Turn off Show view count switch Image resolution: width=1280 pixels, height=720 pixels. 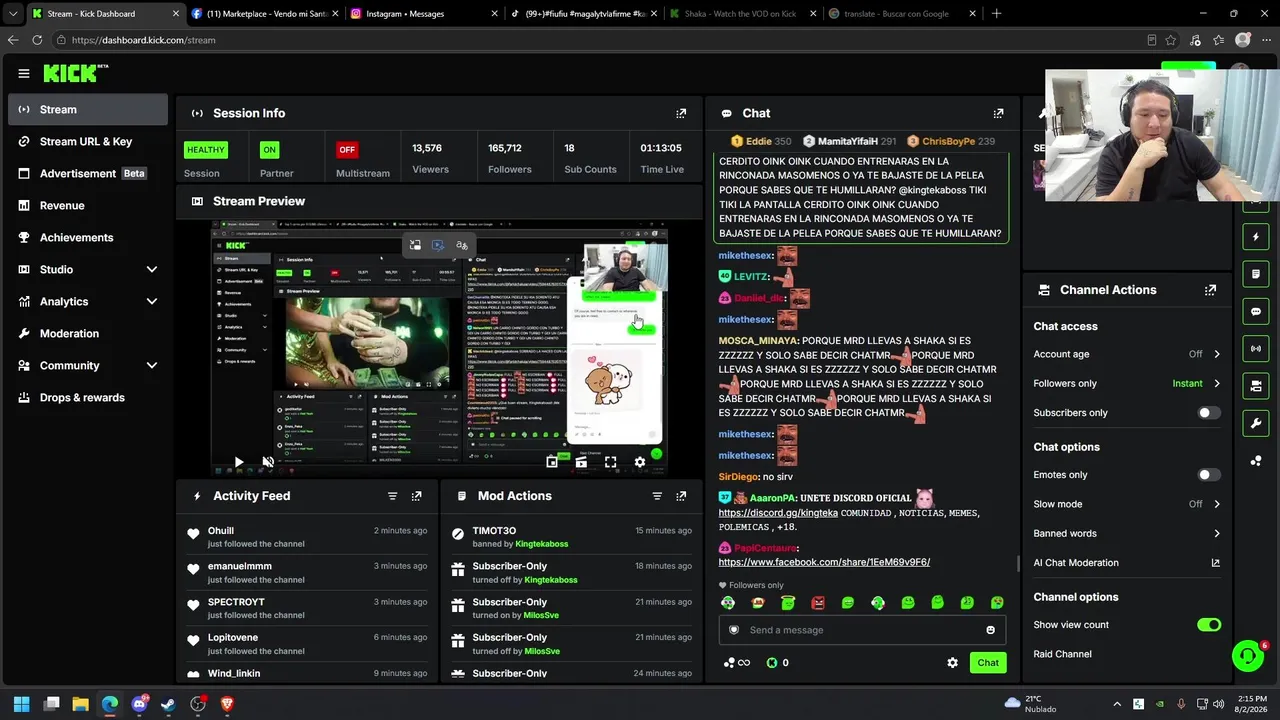[x=1209, y=625]
